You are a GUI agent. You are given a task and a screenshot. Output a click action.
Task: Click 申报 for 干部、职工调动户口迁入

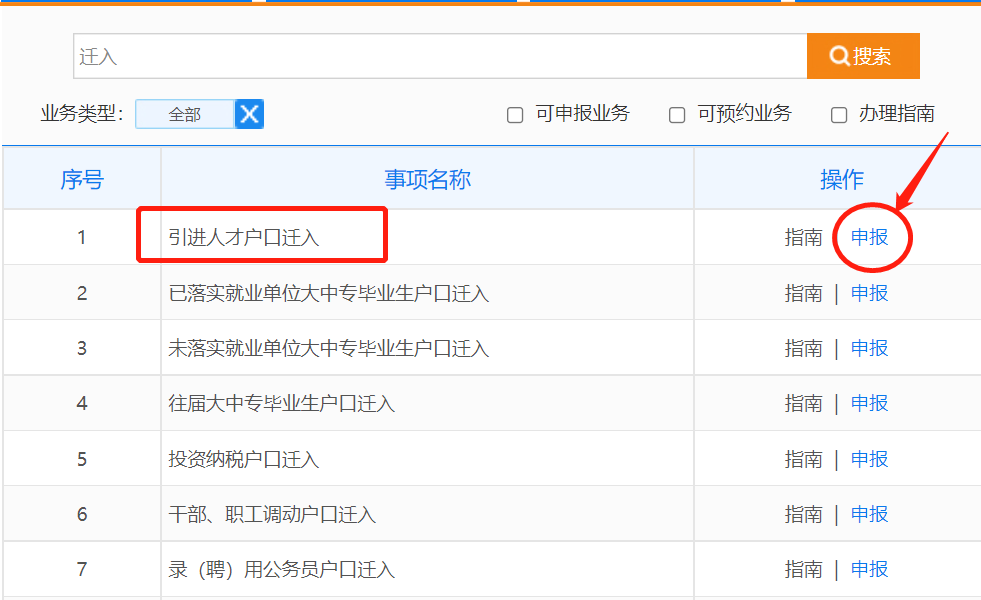pyautogui.click(x=869, y=514)
